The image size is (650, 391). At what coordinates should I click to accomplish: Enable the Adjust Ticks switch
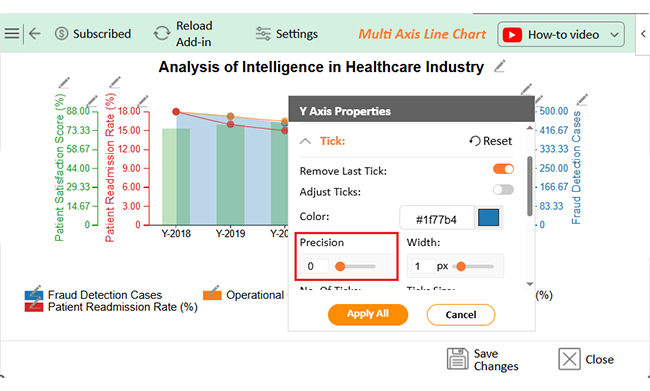[x=503, y=190]
